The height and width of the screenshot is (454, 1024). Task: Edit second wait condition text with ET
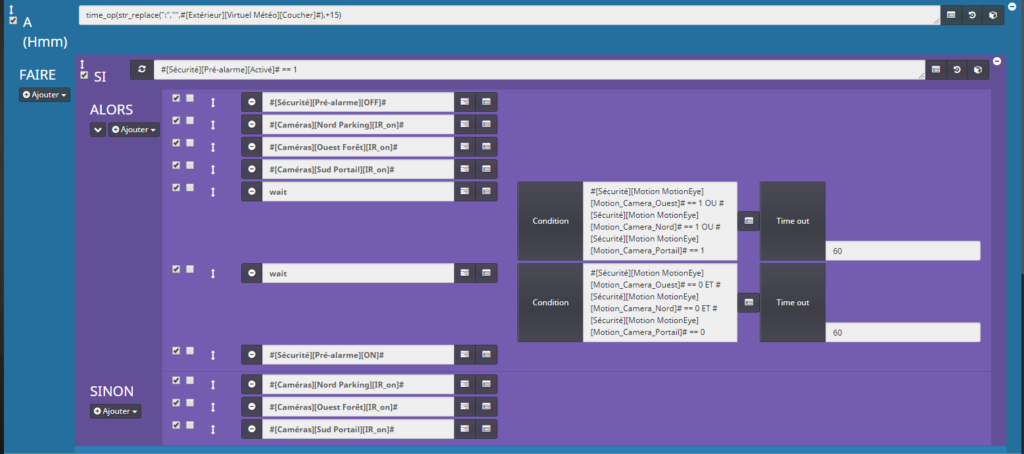(660, 302)
